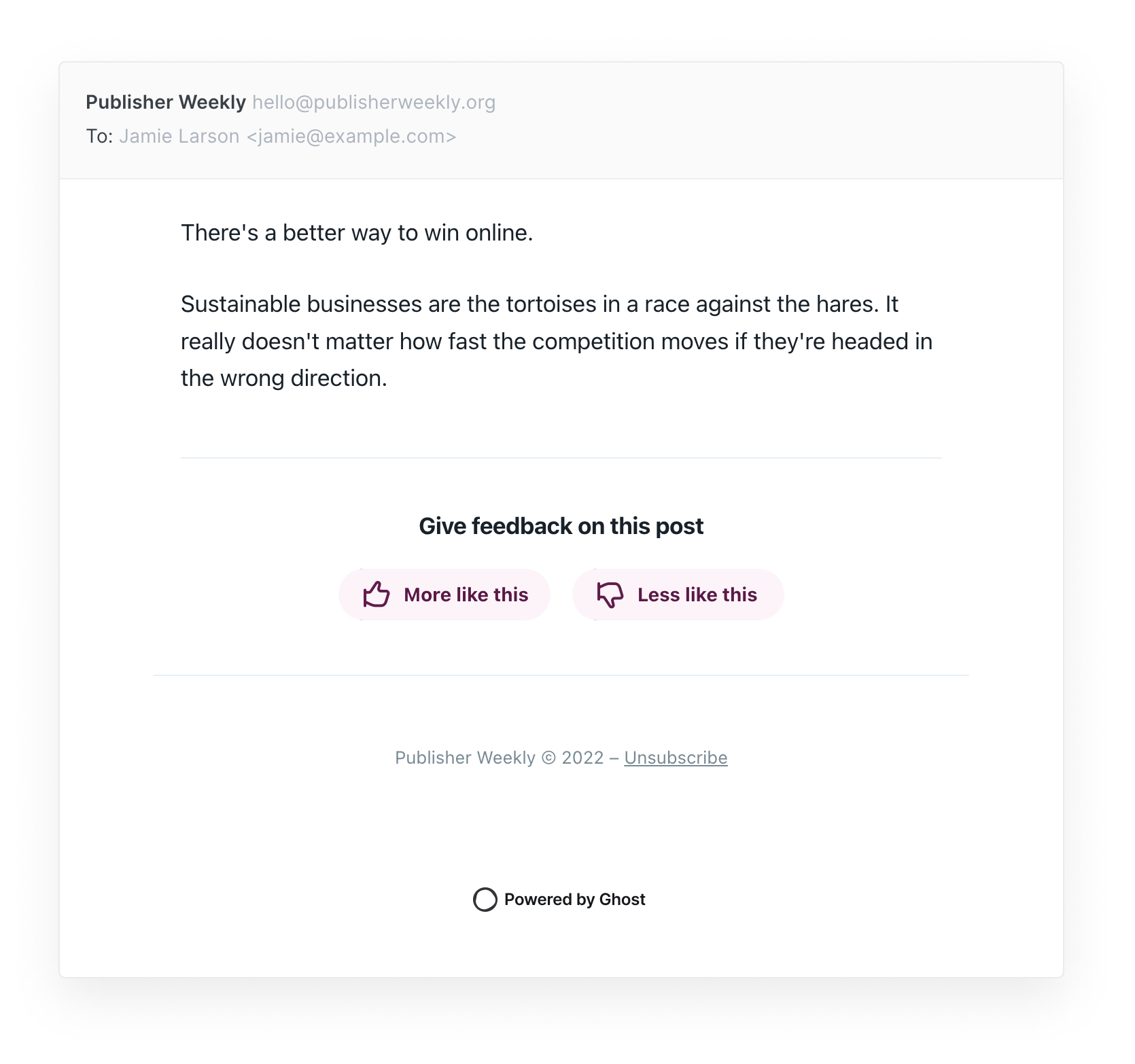Open the Unsubscribe link
The width and height of the screenshot is (1135, 1064).
click(676, 758)
